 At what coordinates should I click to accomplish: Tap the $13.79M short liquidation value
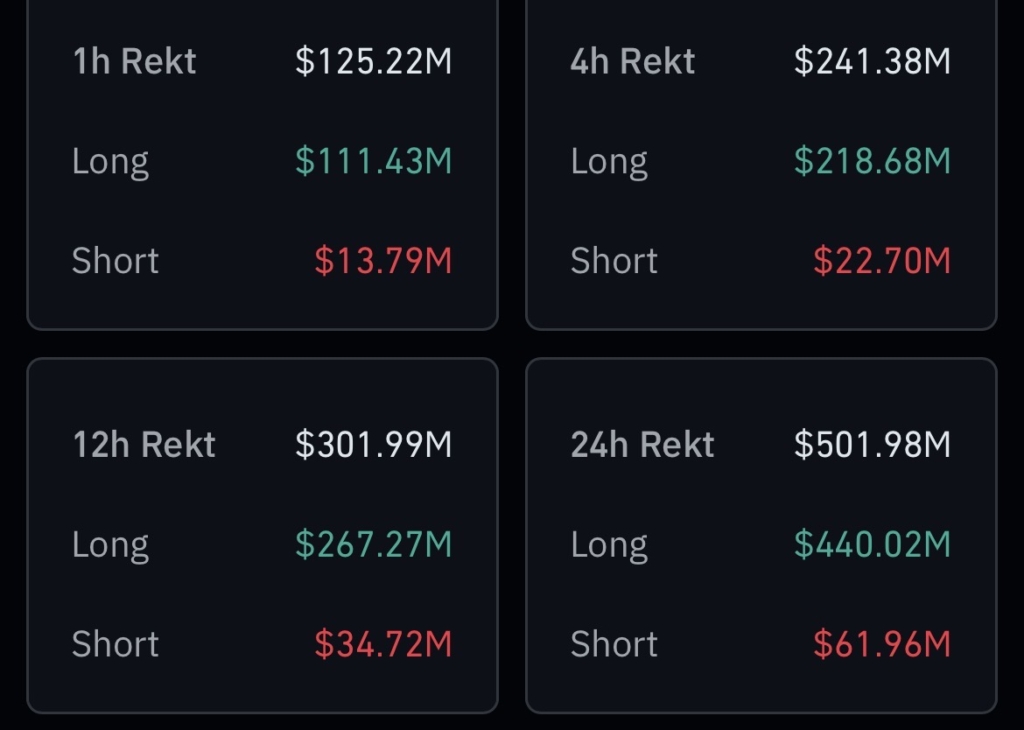[x=383, y=261]
